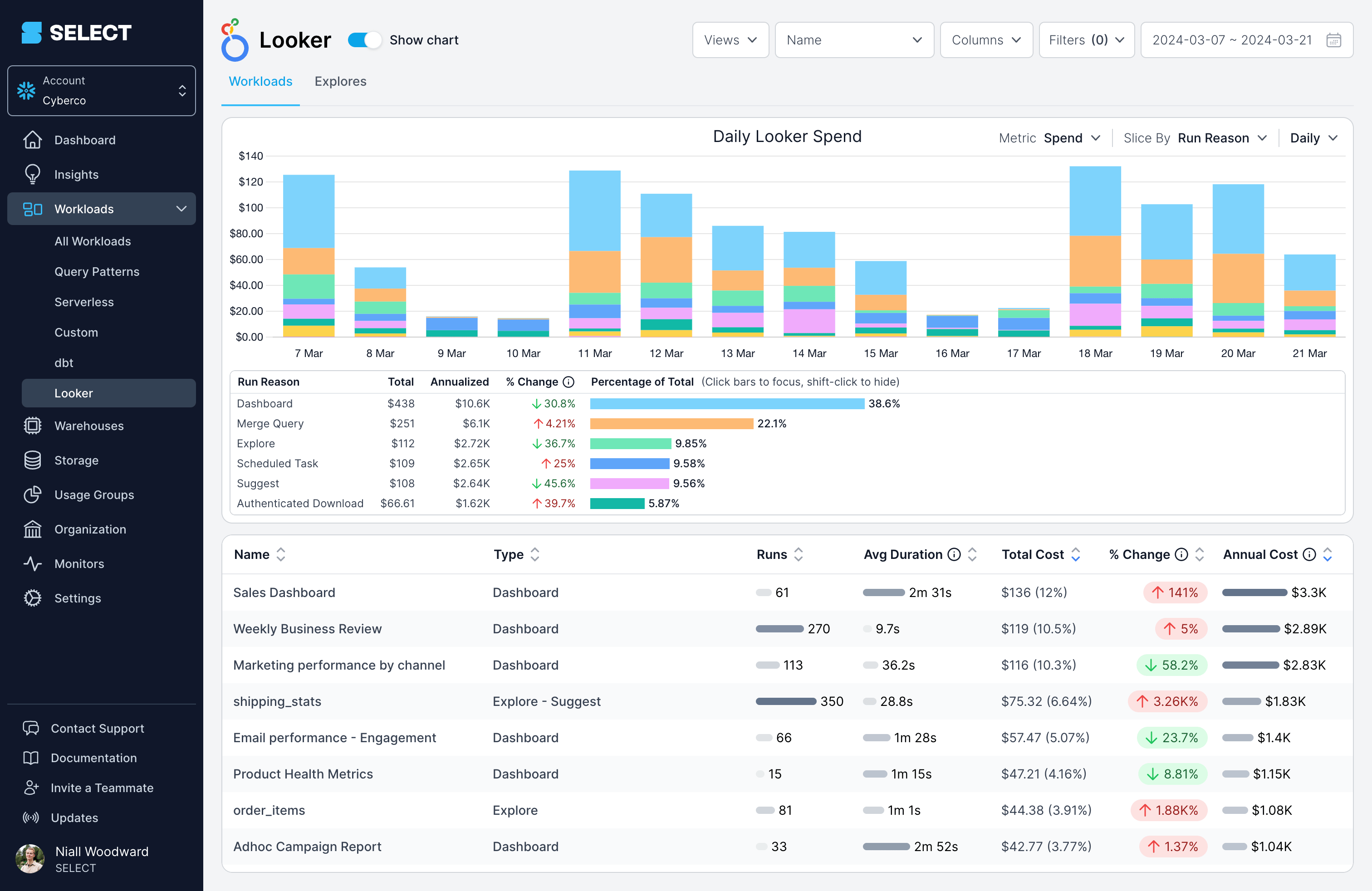Click the 18 Mar chart bar

click(1095, 251)
